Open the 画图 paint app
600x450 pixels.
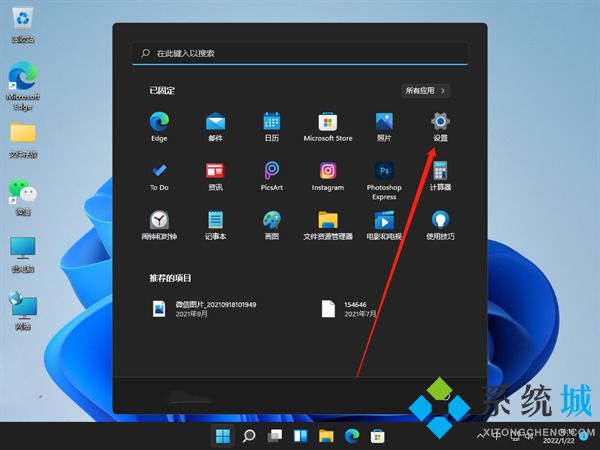point(272,225)
